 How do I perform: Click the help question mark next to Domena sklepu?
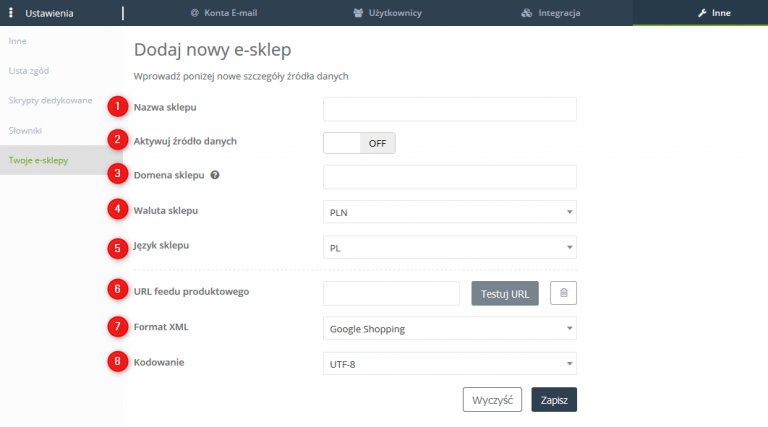tap(215, 175)
